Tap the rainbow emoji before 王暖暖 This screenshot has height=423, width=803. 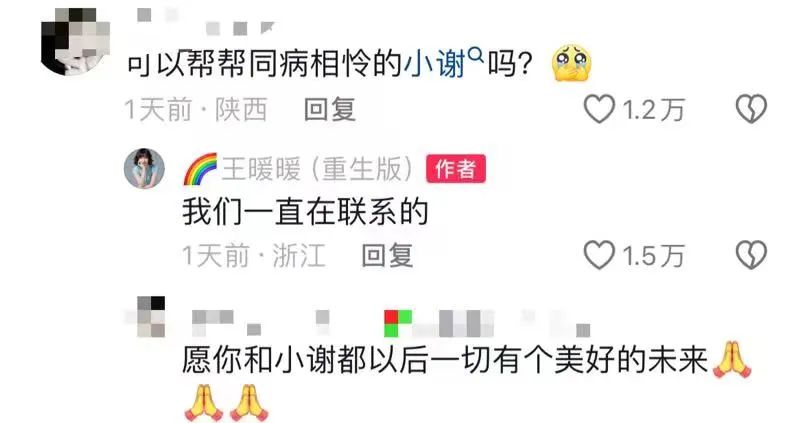[x=200, y=169]
